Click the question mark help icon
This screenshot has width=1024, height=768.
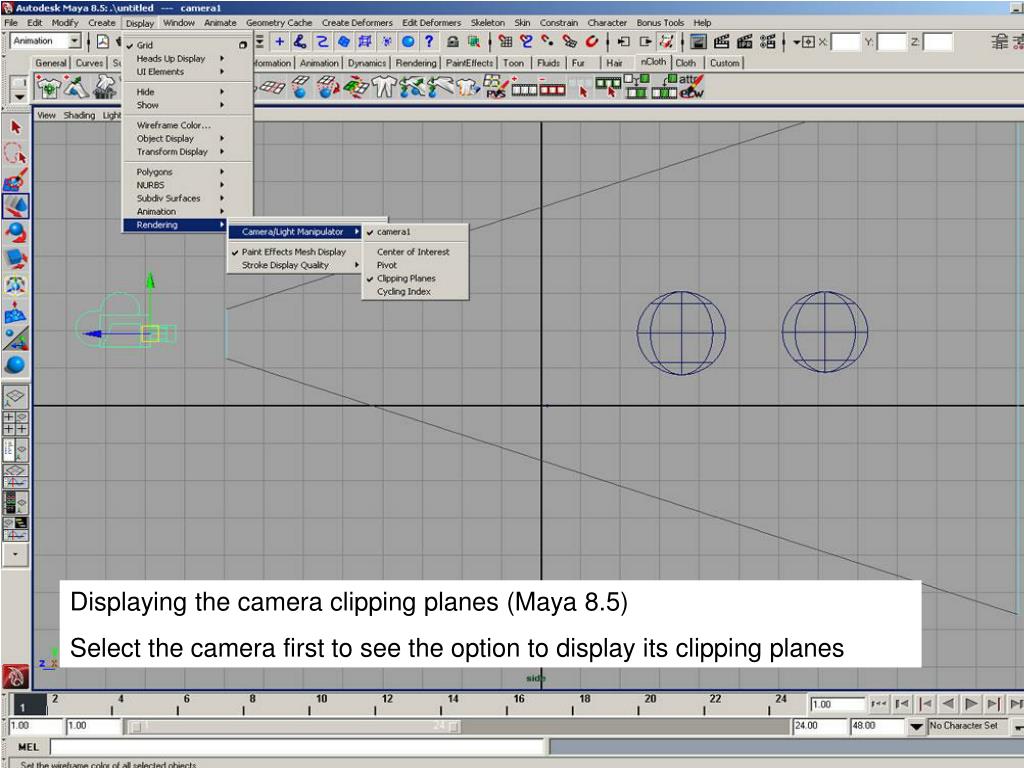pyautogui.click(x=429, y=42)
